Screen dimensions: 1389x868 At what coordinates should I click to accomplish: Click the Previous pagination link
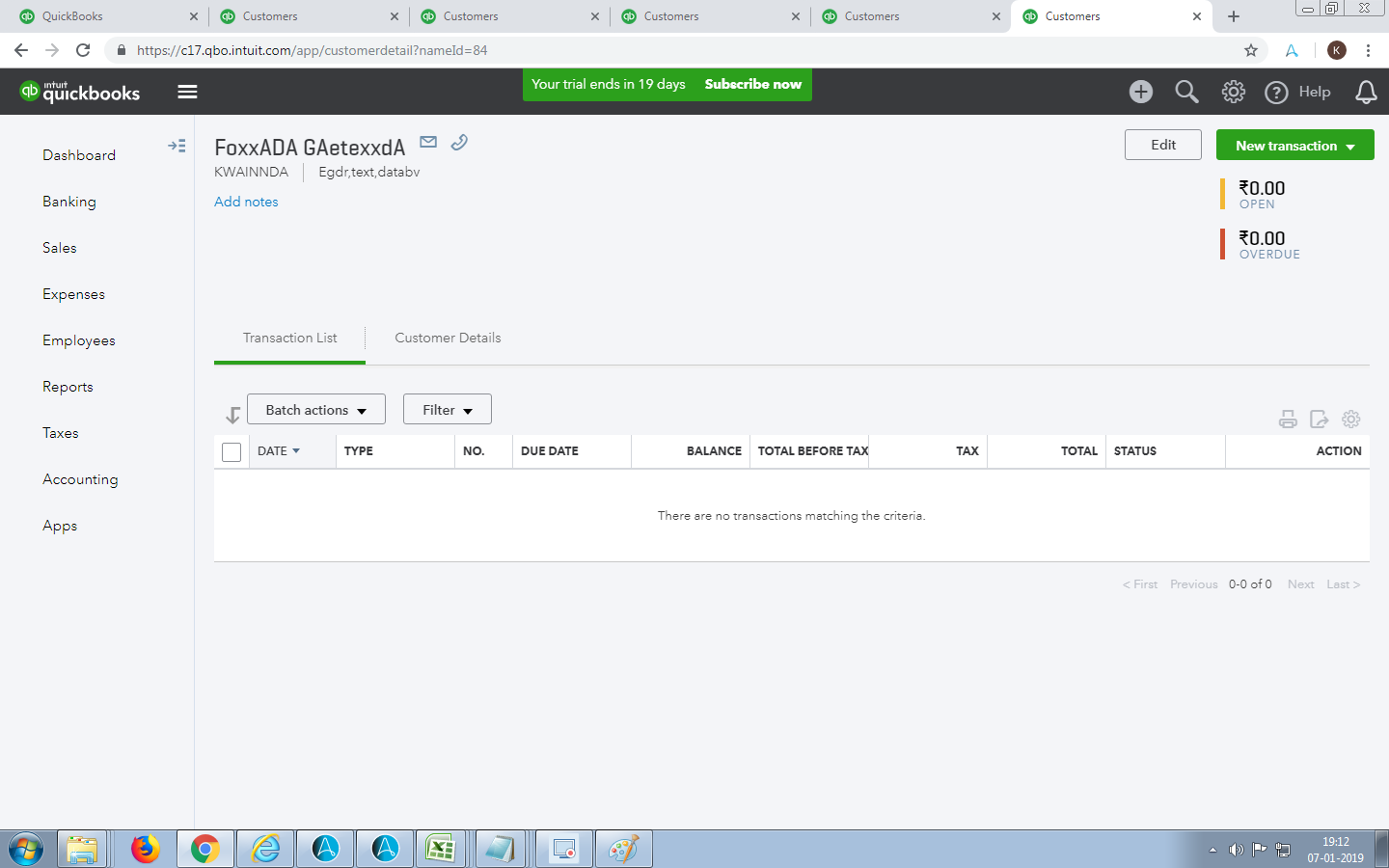click(1194, 584)
